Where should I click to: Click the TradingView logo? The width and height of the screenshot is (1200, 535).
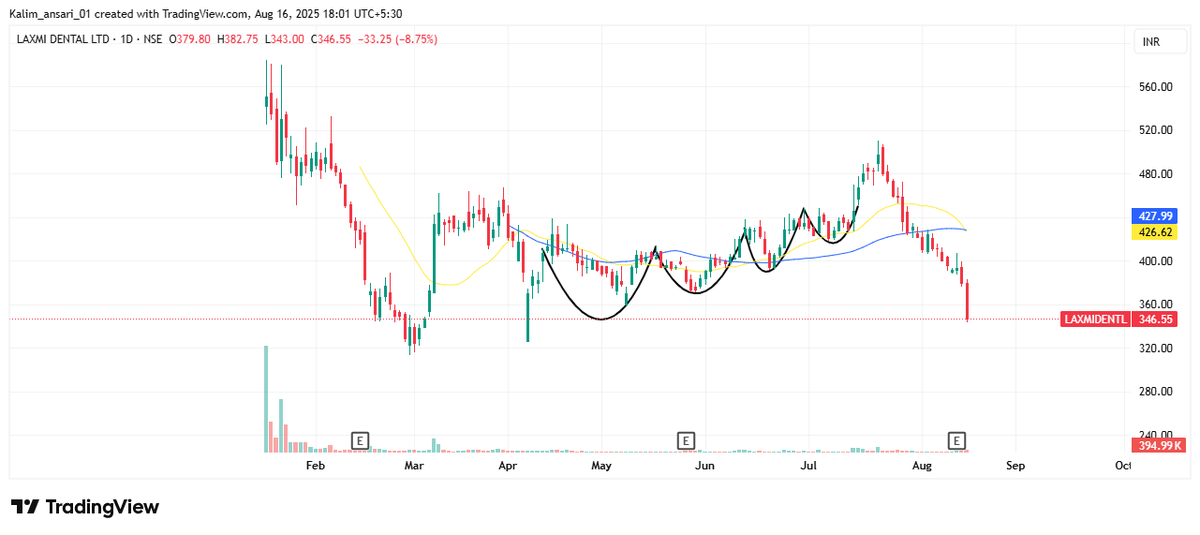point(85,507)
